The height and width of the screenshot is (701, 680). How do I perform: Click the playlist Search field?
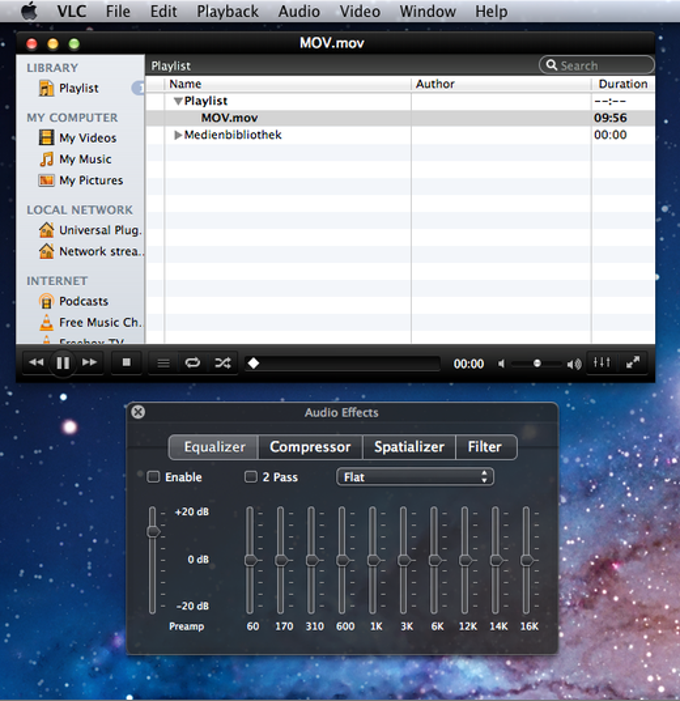597,65
